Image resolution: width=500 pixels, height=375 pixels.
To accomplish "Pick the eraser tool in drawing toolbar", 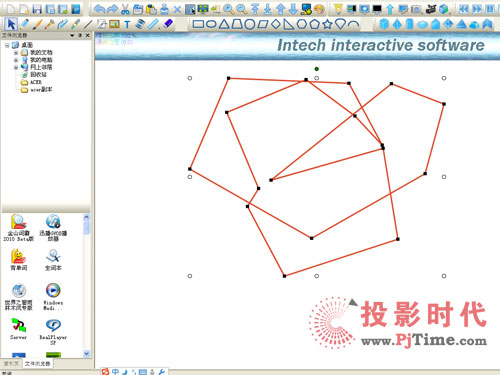I will [168, 24].
